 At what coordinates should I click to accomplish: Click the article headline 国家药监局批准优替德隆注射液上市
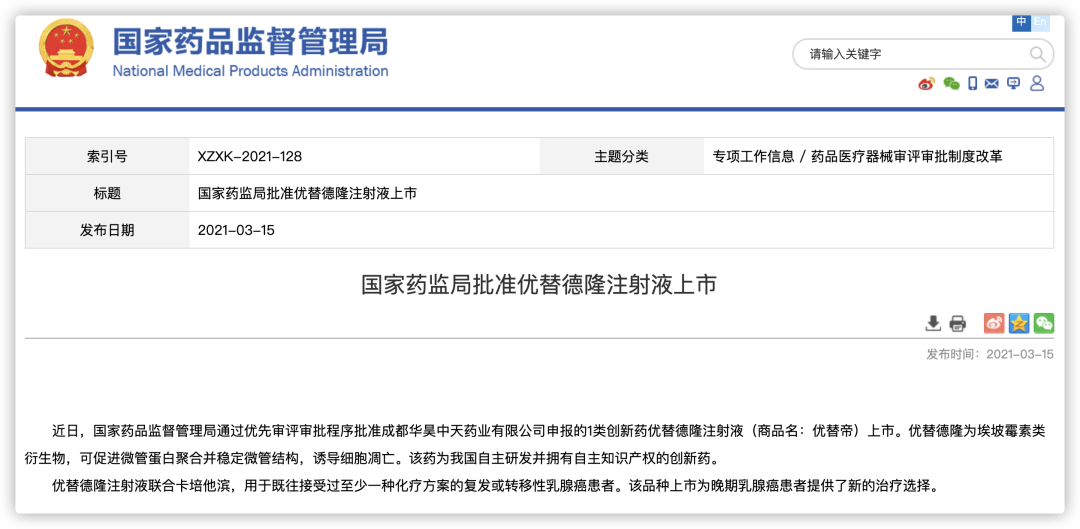click(x=539, y=284)
